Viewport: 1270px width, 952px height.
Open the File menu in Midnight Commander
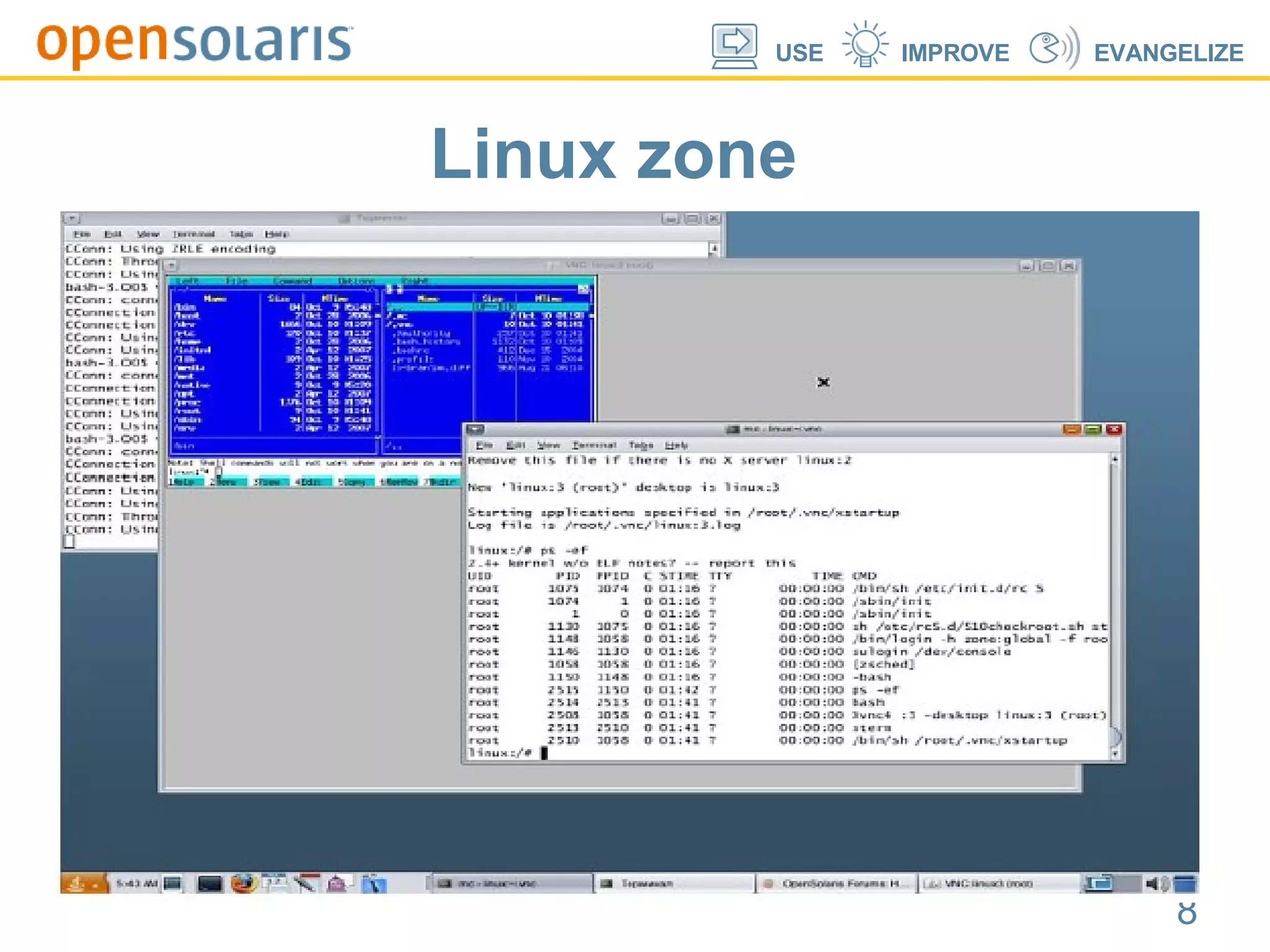pyautogui.click(x=236, y=281)
